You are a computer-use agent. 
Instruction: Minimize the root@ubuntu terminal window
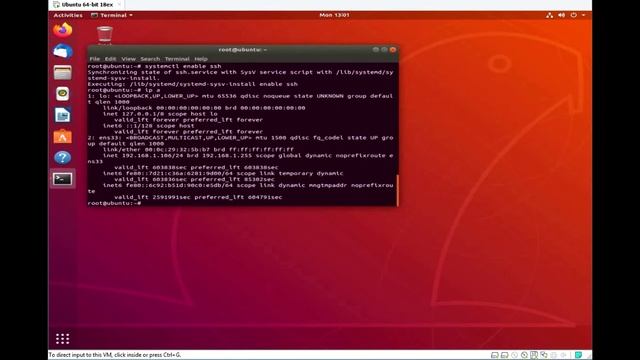(x=376, y=49)
